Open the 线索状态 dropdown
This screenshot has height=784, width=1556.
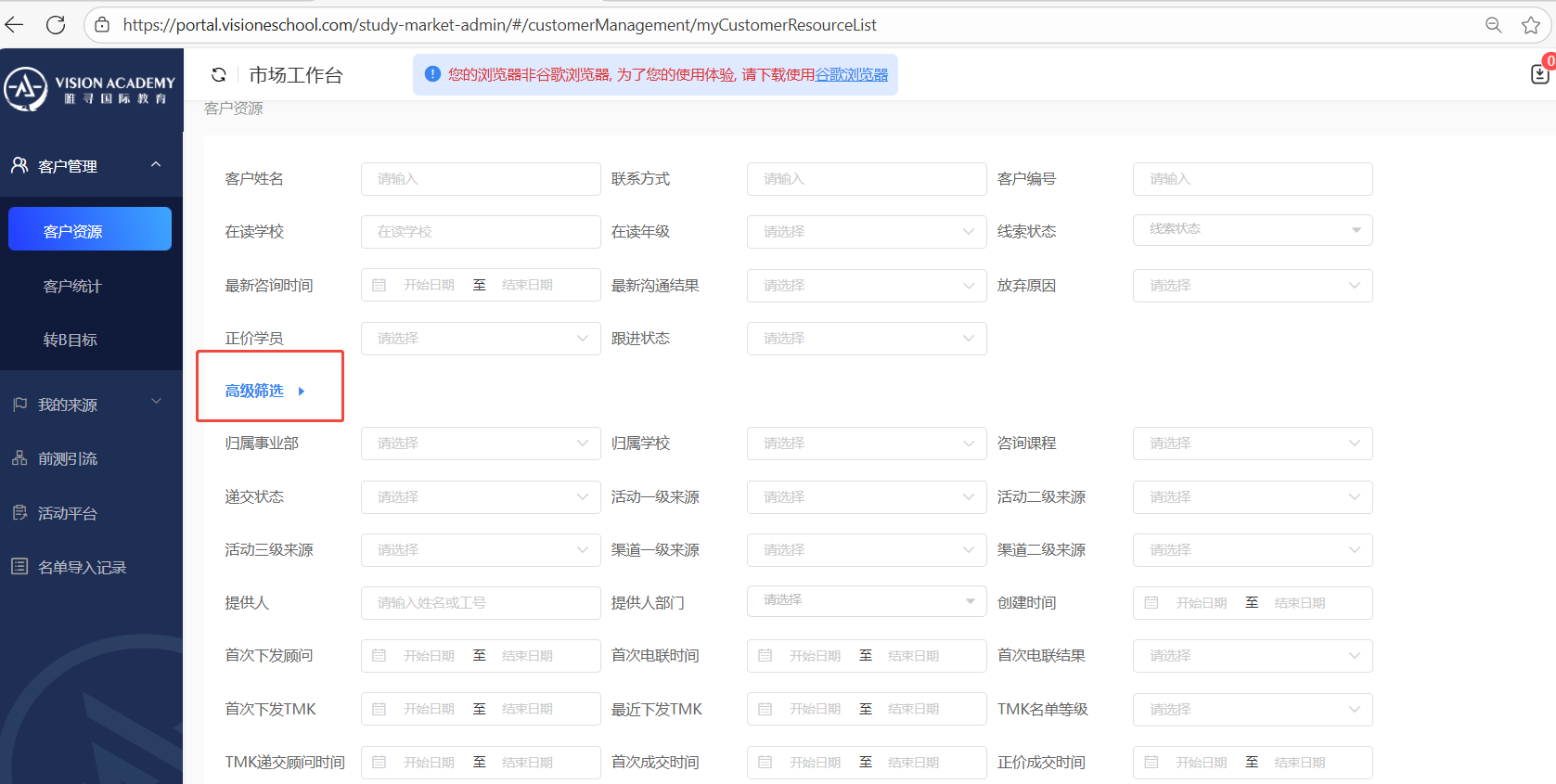1252,230
